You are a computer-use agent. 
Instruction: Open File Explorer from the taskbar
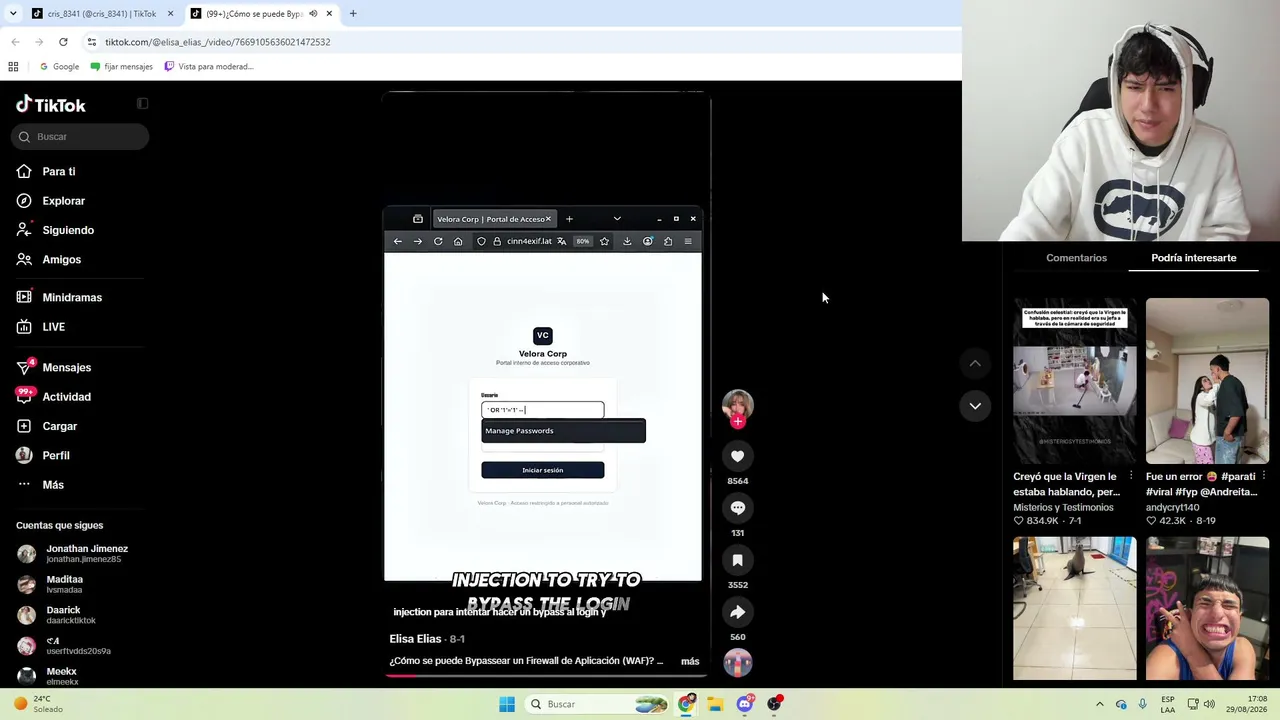(x=715, y=704)
